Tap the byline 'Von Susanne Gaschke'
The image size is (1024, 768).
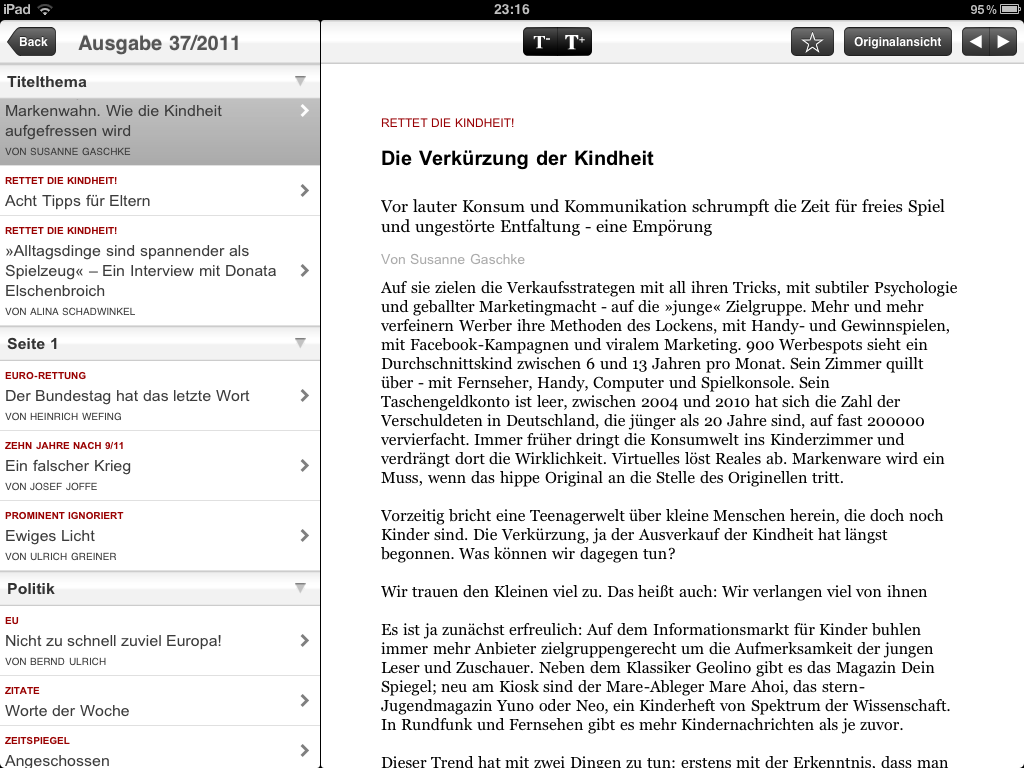click(453, 259)
